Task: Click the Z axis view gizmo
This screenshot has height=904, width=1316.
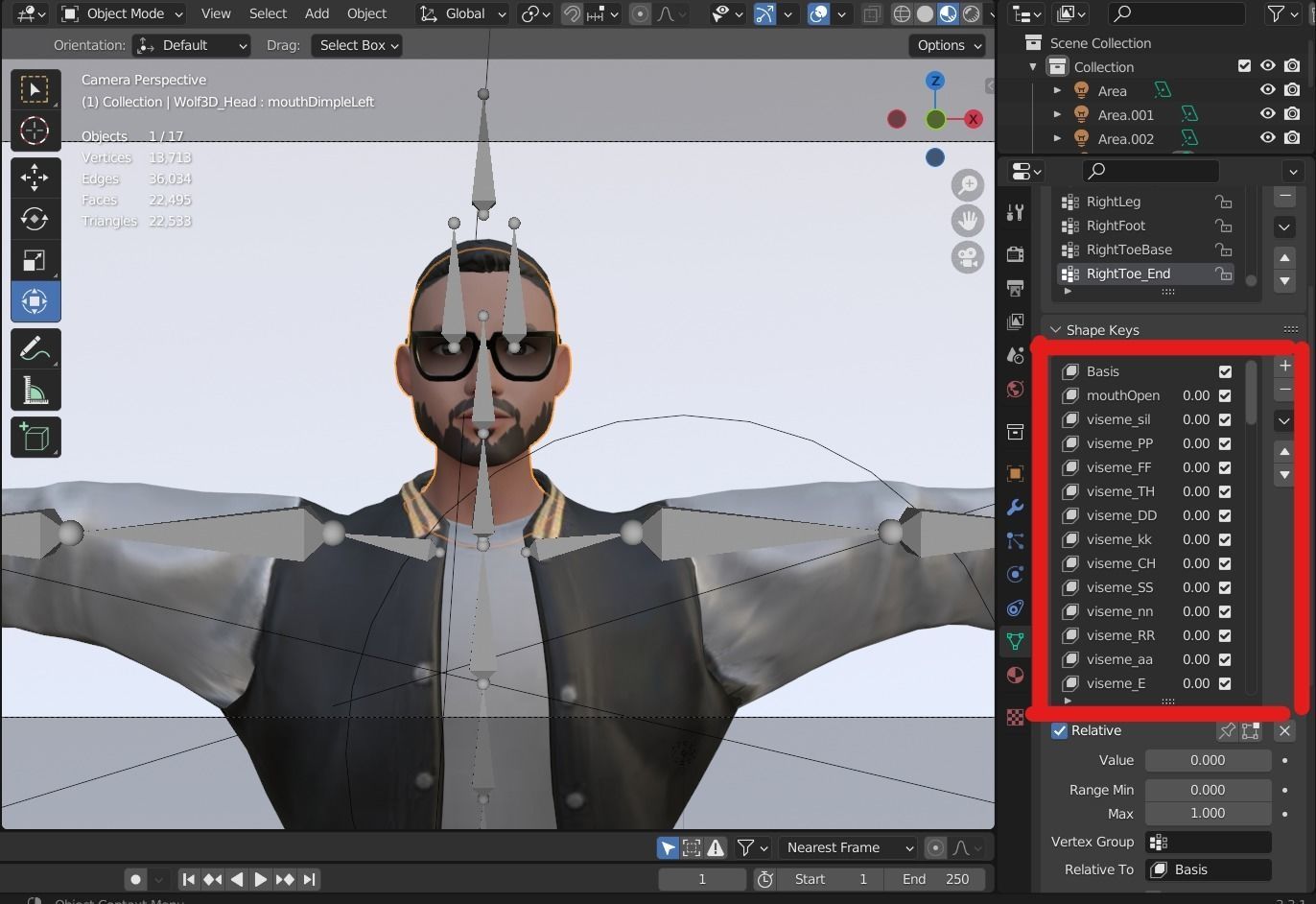Action: (935, 81)
